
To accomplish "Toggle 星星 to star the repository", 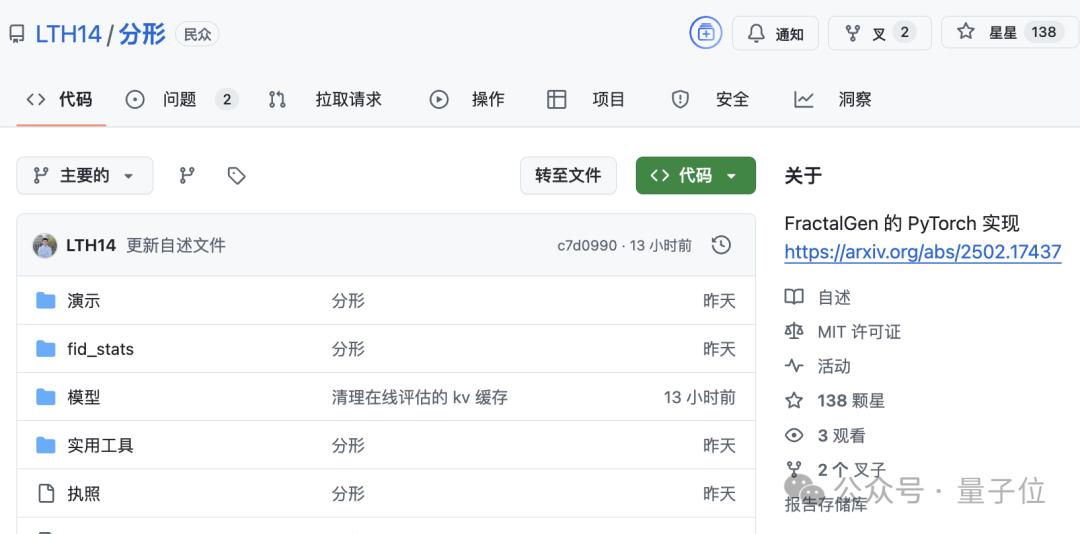I will pos(1009,32).
